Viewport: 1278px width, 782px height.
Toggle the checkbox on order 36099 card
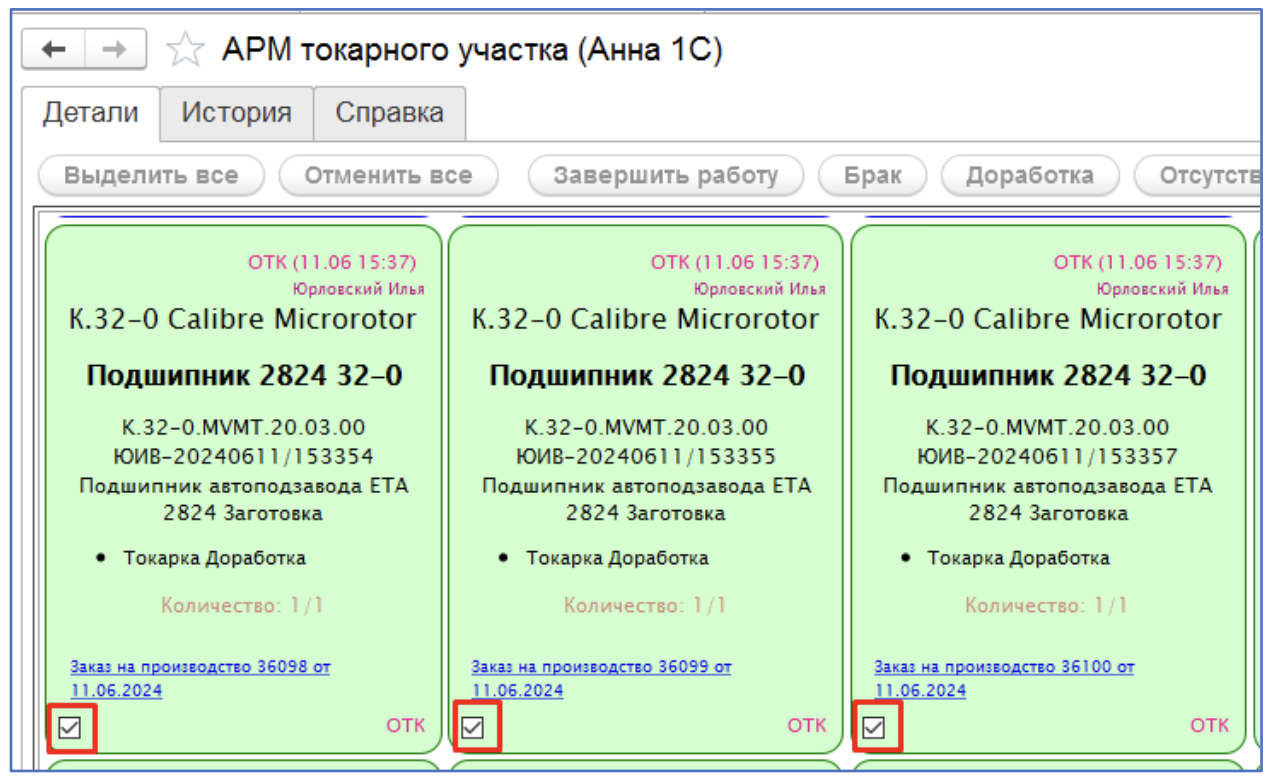tap(472, 727)
